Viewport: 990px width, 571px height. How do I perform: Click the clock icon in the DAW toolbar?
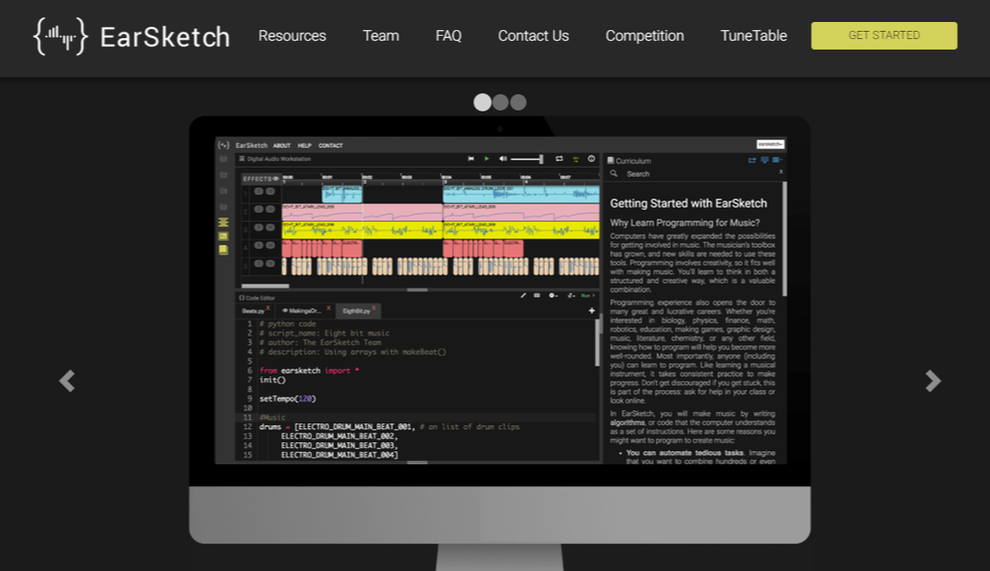coord(592,159)
